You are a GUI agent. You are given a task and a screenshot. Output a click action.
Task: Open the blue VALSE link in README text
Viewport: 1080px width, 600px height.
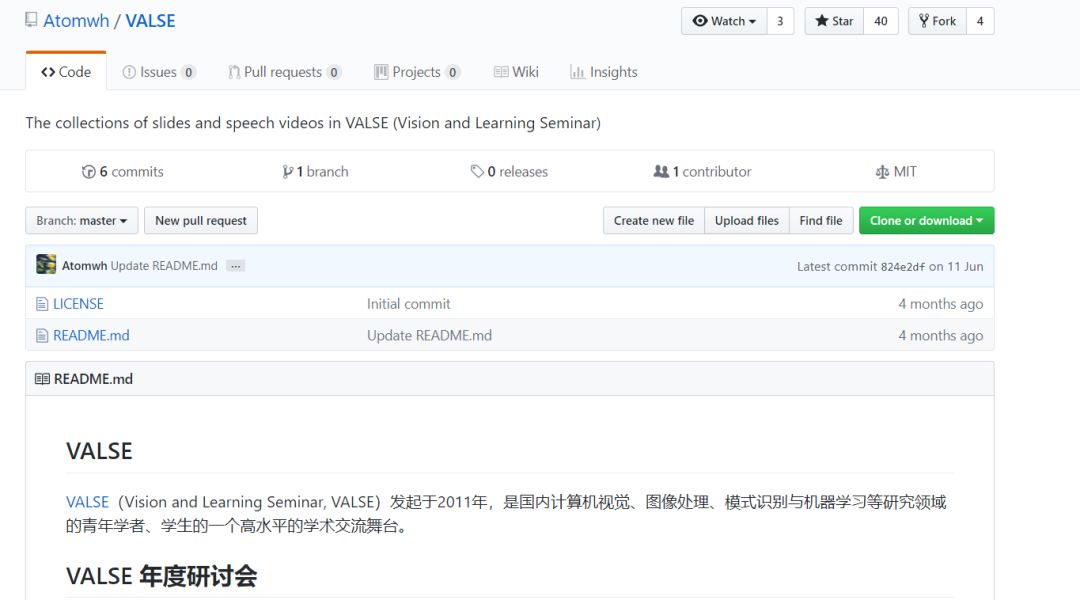[87, 502]
